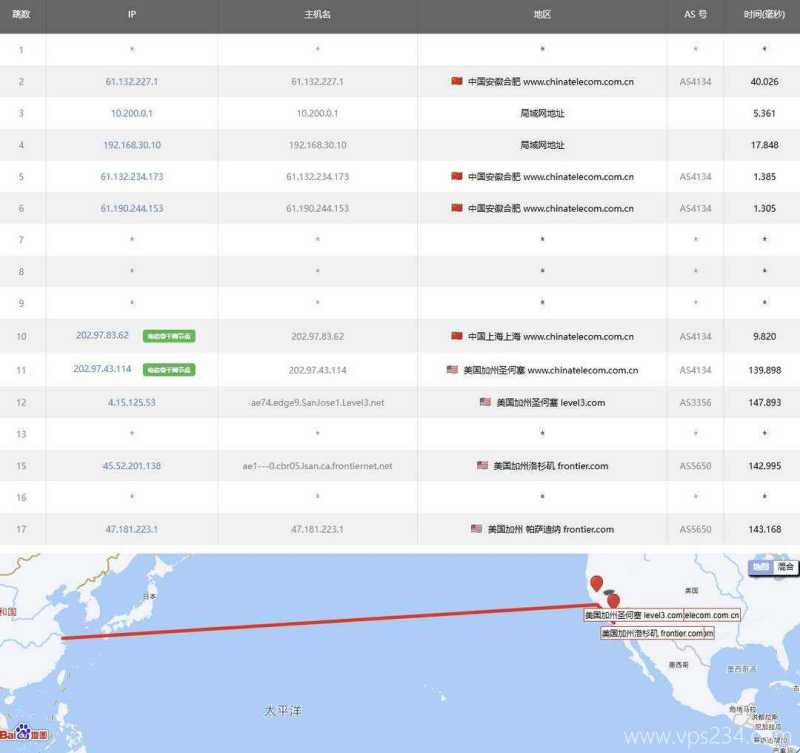Click the China flag on the Shanghai hop row
The image size is (800, 753).
457,336
